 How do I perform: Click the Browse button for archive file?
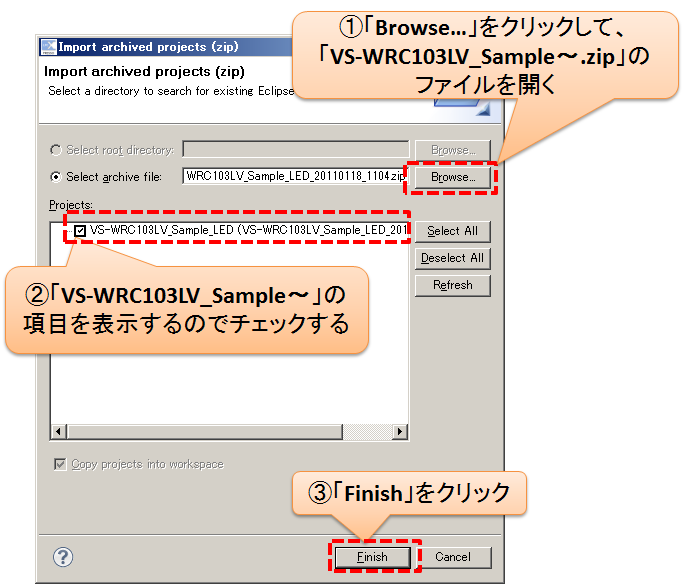point(452,177)
